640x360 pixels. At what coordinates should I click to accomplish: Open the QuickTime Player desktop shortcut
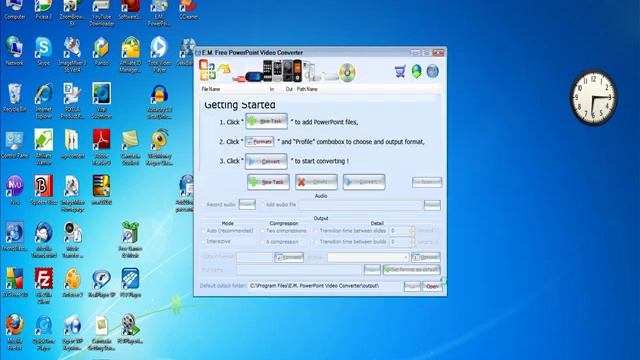pos(43,332)
